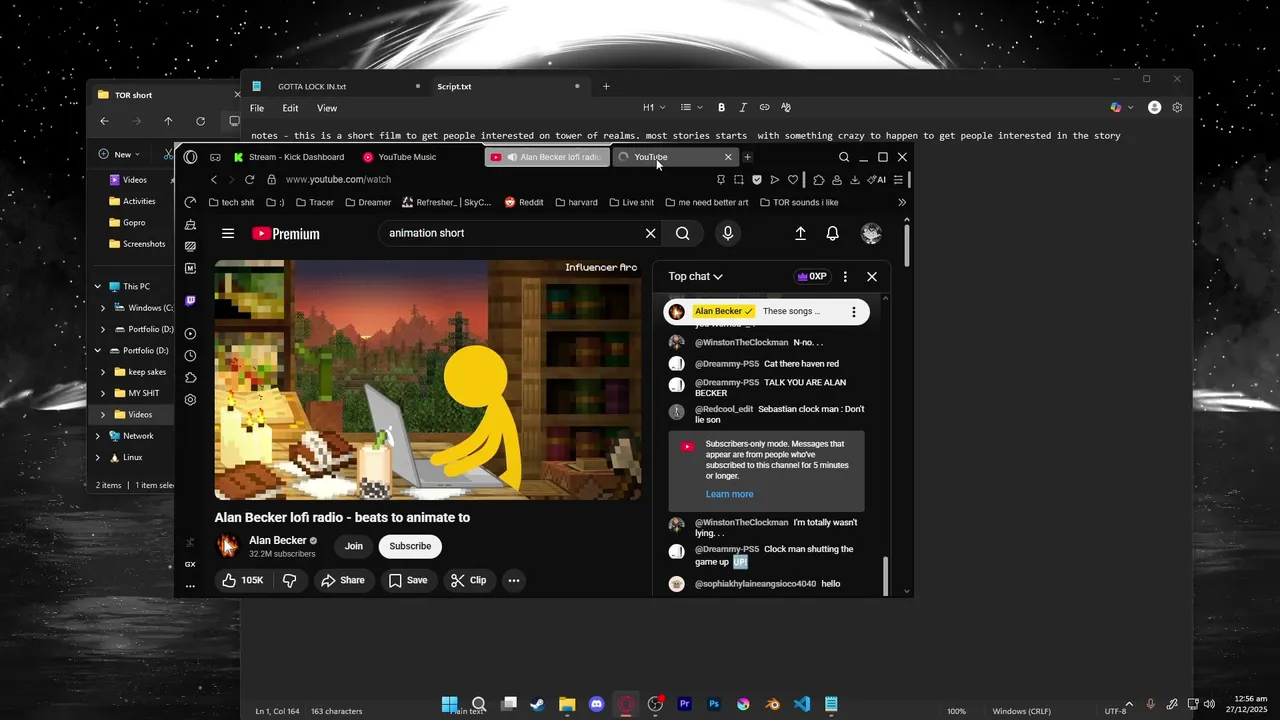Open the Aria AI toolbar icon

tap(877, 180)
